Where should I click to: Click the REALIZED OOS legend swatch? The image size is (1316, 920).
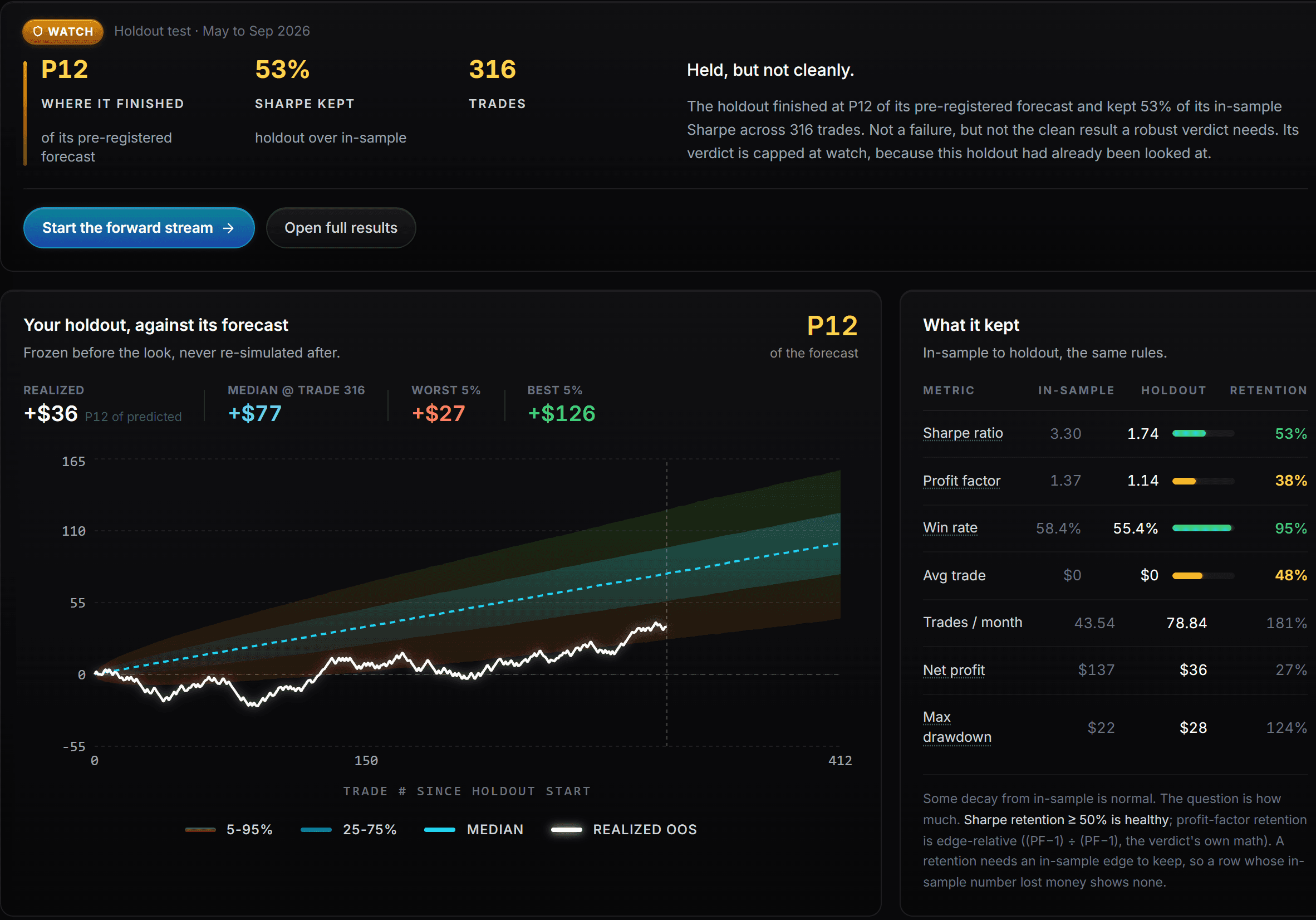[566, 829]
